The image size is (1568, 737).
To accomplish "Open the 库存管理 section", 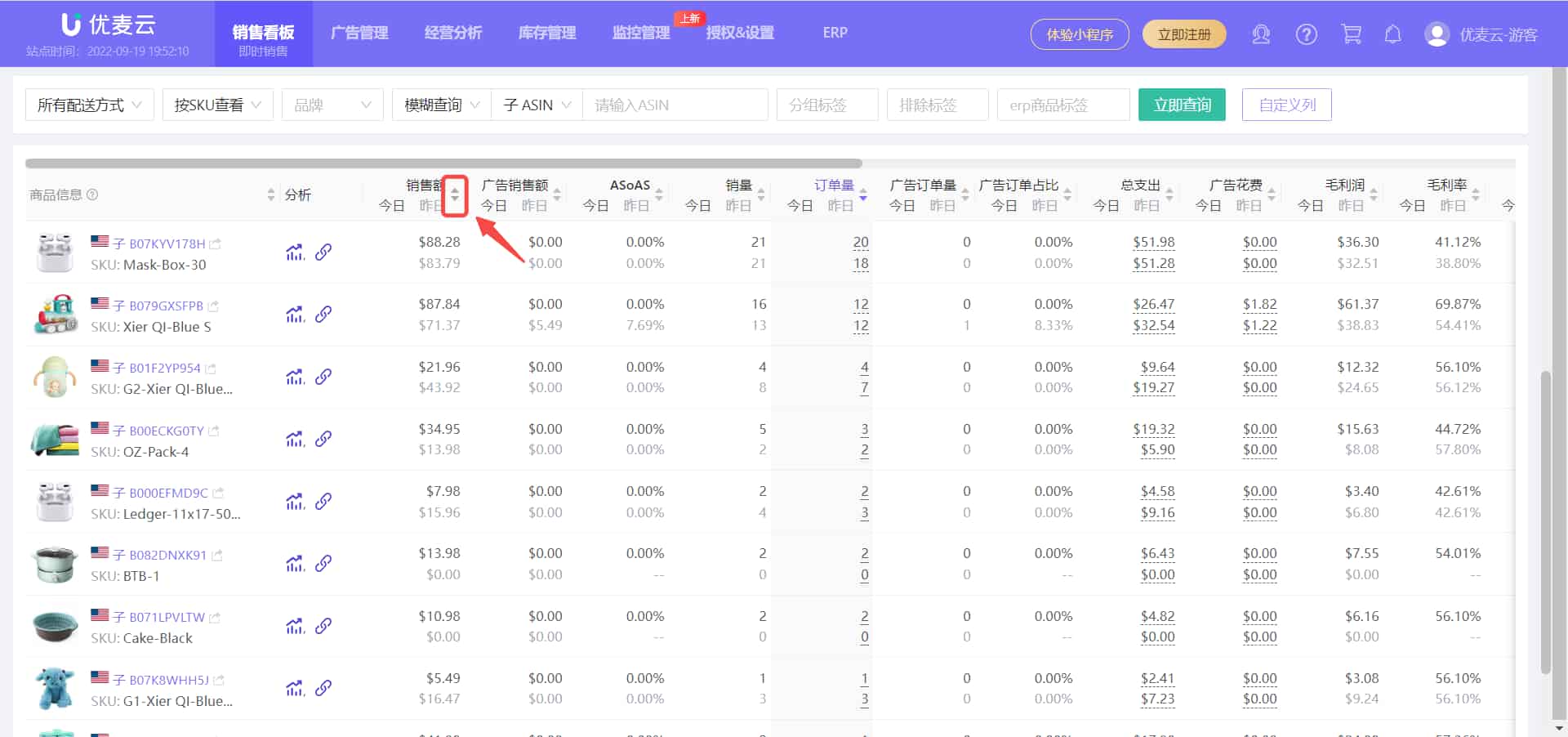I will click(546, 33).
